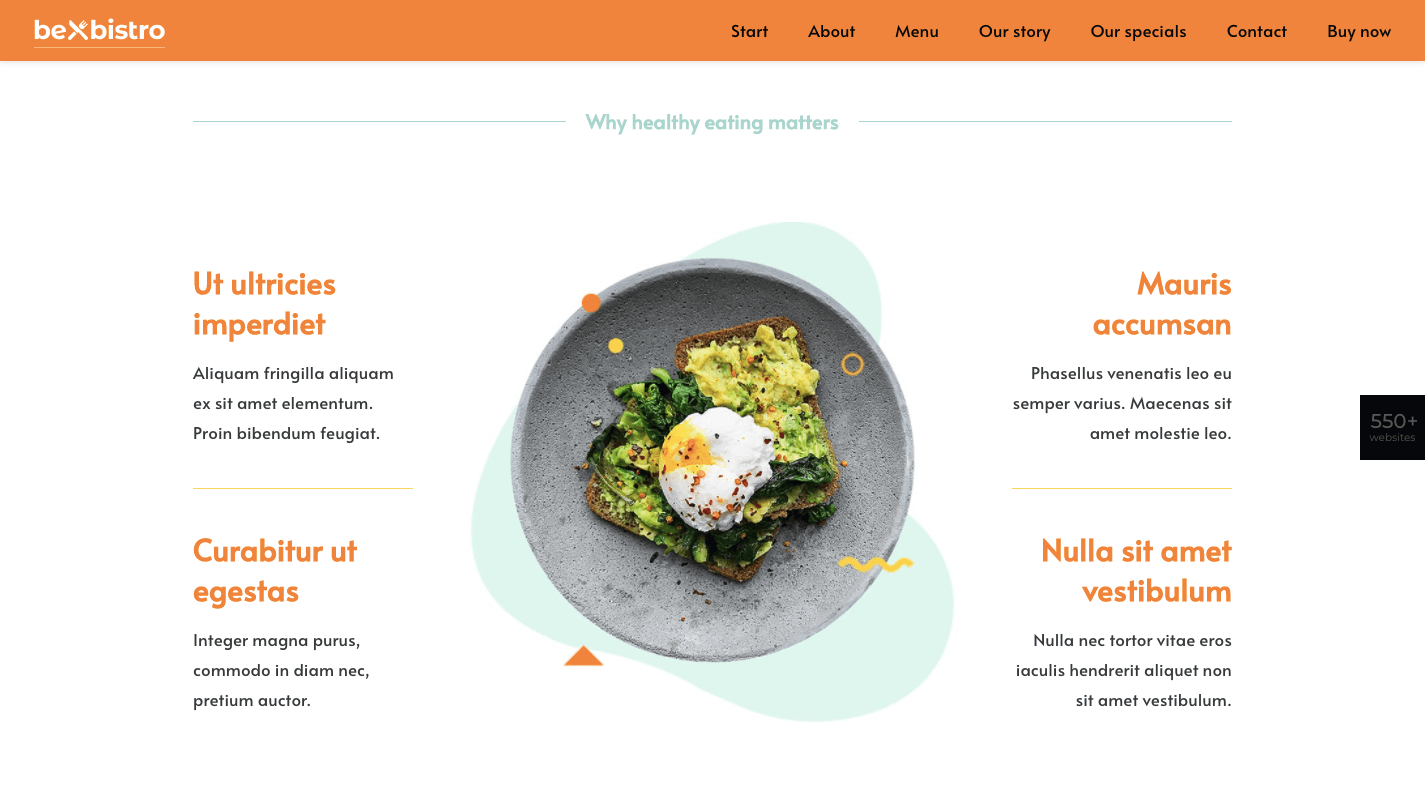Image resolution: width=1425 pixels, height=789 pixels.
Task: Click the Mauris accumsan heading
Action: pos(1162,304)
